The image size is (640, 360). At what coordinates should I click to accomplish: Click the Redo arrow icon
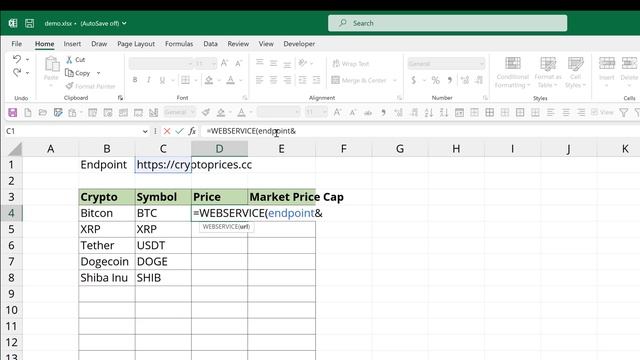coord(17,73)
